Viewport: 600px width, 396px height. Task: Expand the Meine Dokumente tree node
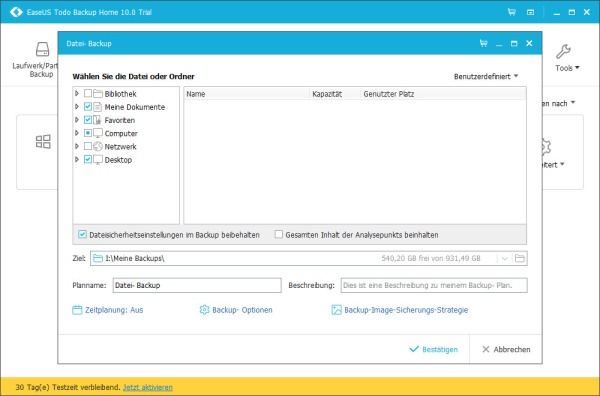pos(77,107)
